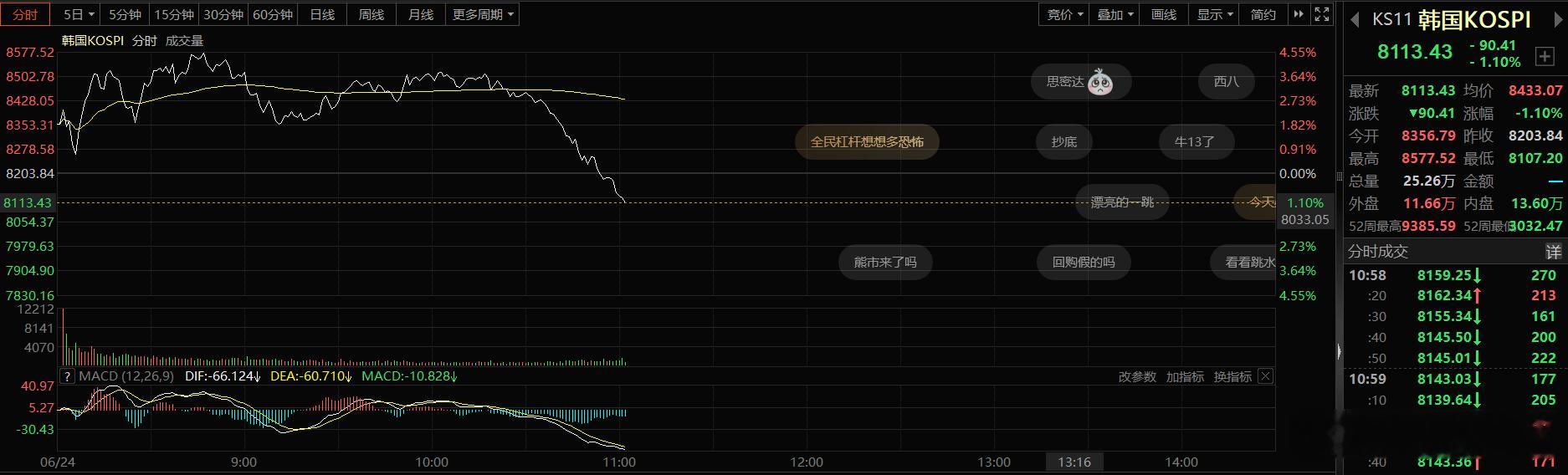This screenshot has height=475, width=1568.
Task: Click the 最低 8107.20 value
Action: [1535, 158]
